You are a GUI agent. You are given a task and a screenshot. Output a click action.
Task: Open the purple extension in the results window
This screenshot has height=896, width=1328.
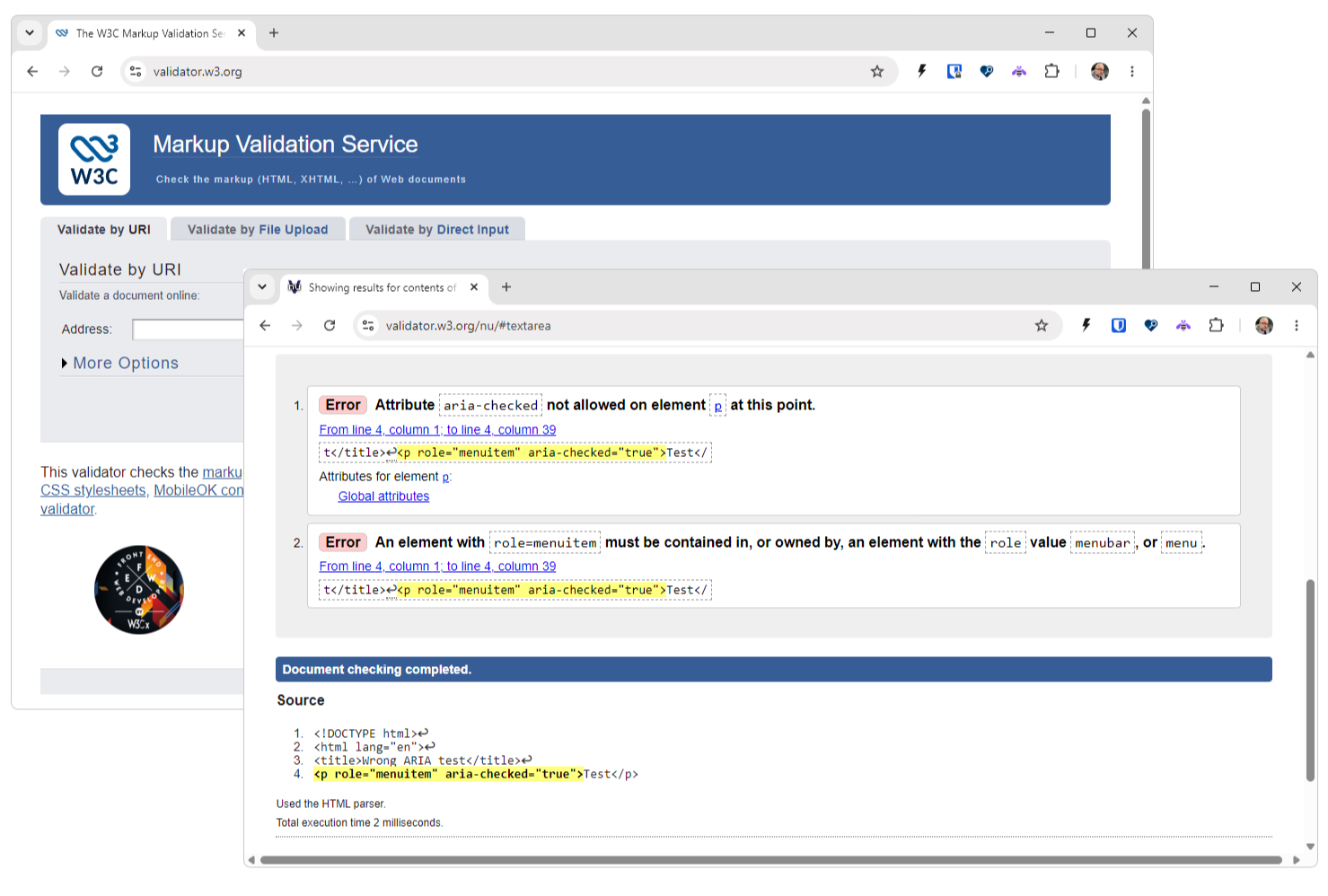(1183, 326)
